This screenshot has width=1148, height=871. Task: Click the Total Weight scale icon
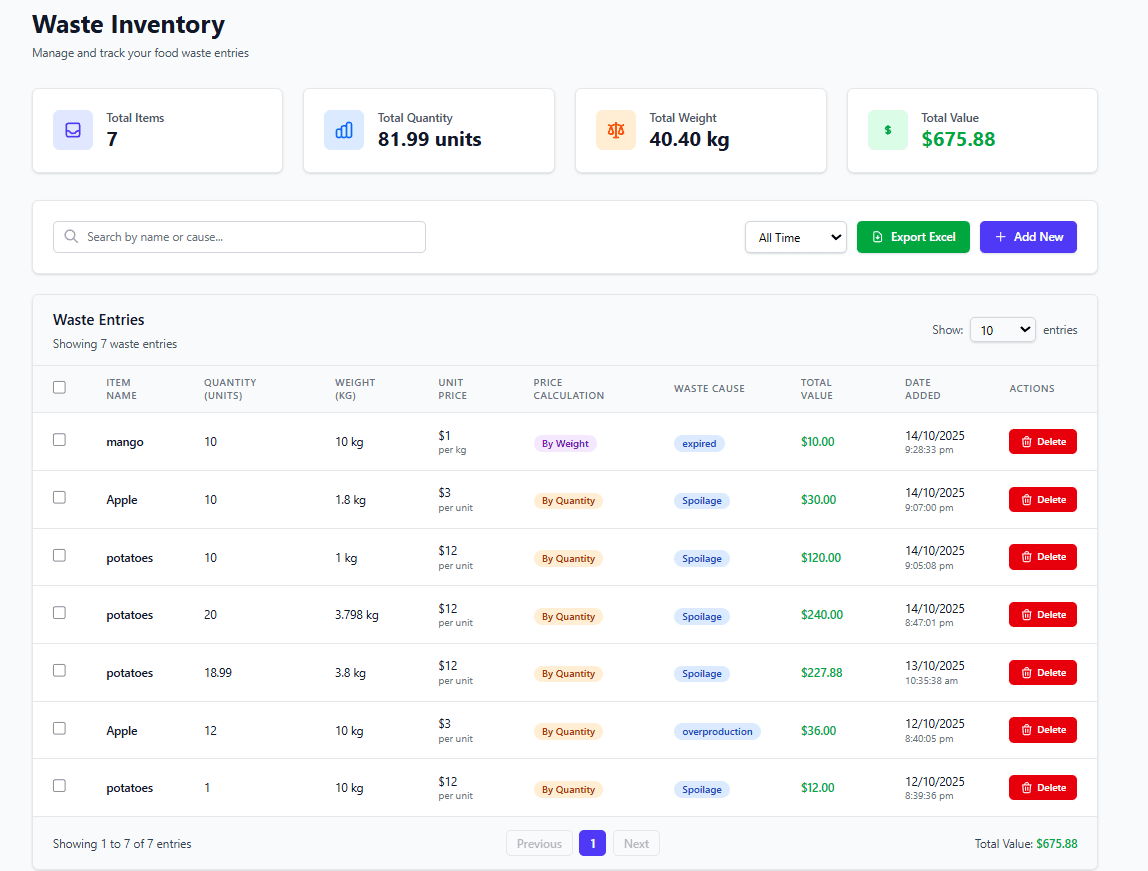[616, 130]
